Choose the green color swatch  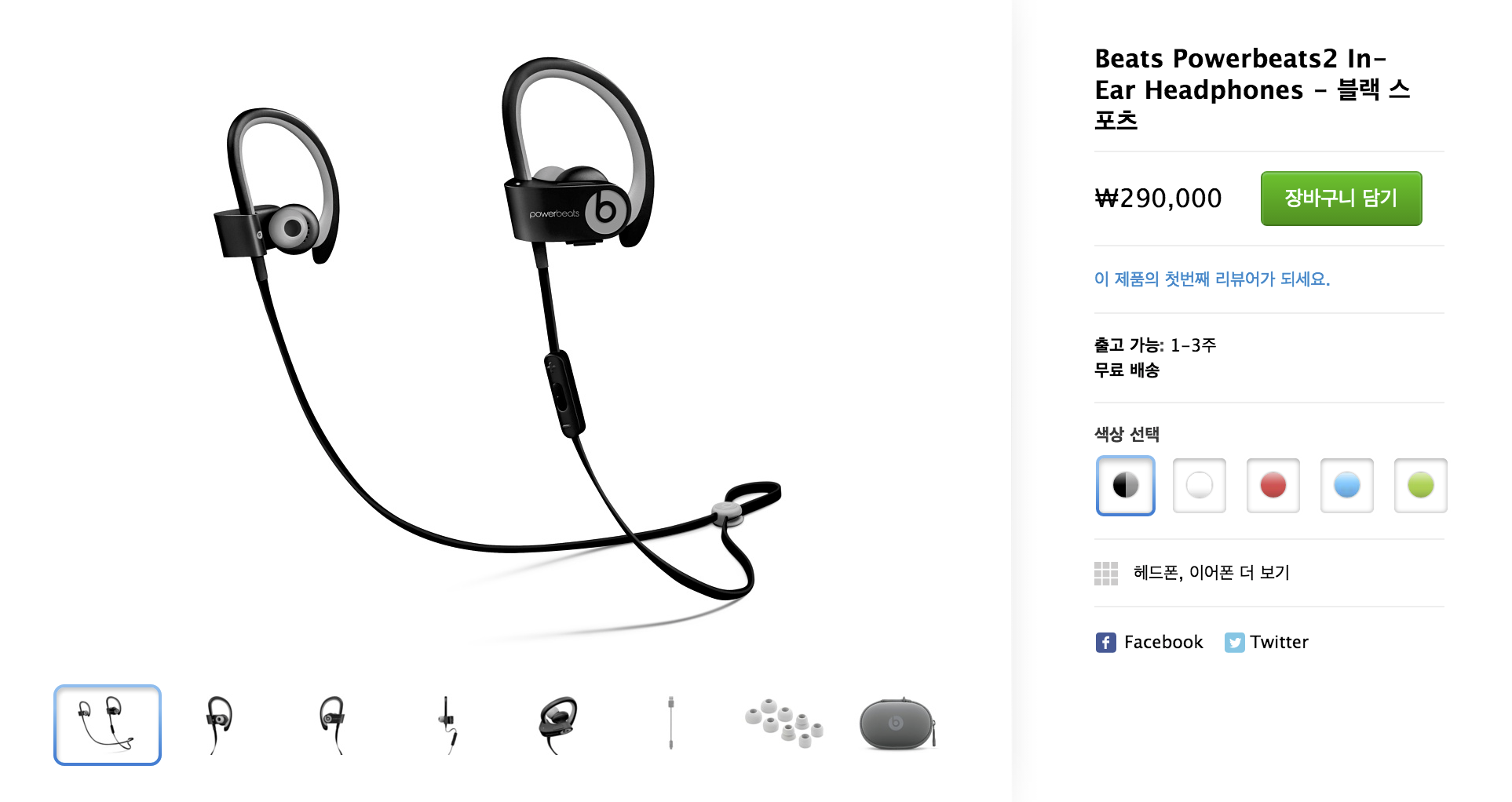pyautogui.click(x=1420, y=486)
